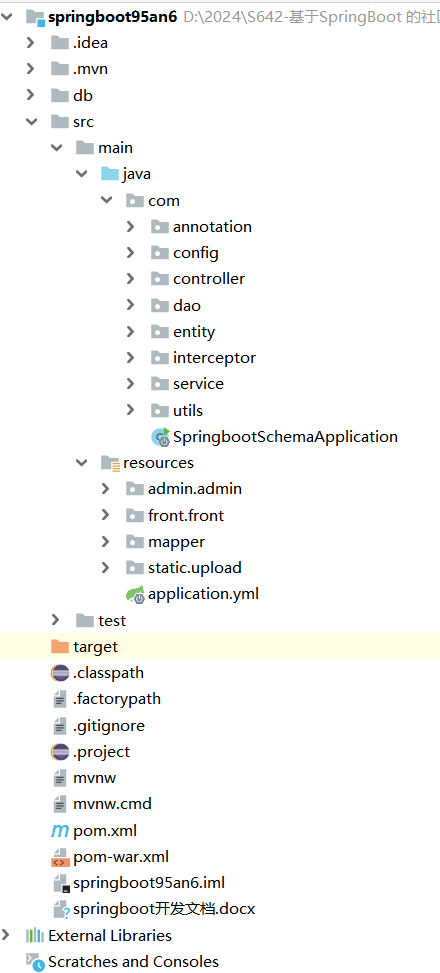The height and width of the screenshot is (973, 440).
Task: Click the mapper folder icon
Action: click(135, 541)
